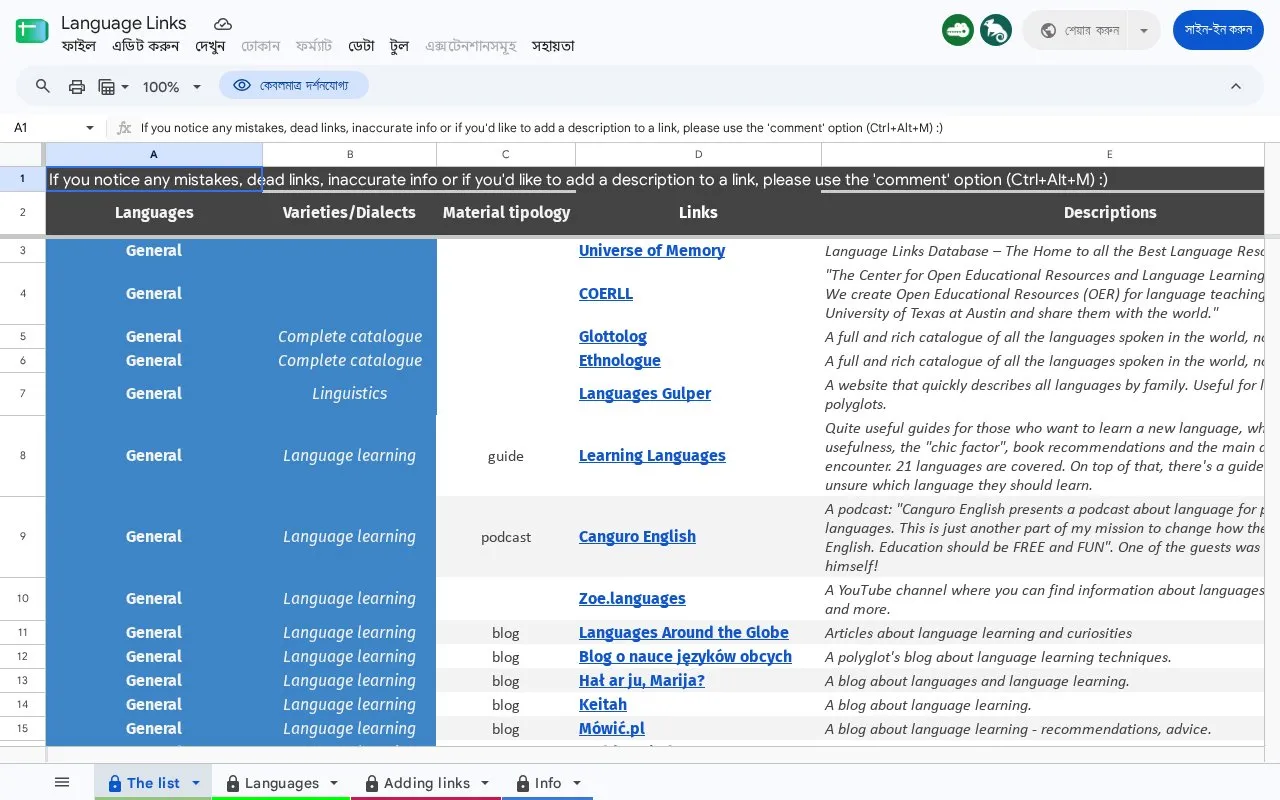Open the COERLL link
1280x800 pixels.
[606, 294]
